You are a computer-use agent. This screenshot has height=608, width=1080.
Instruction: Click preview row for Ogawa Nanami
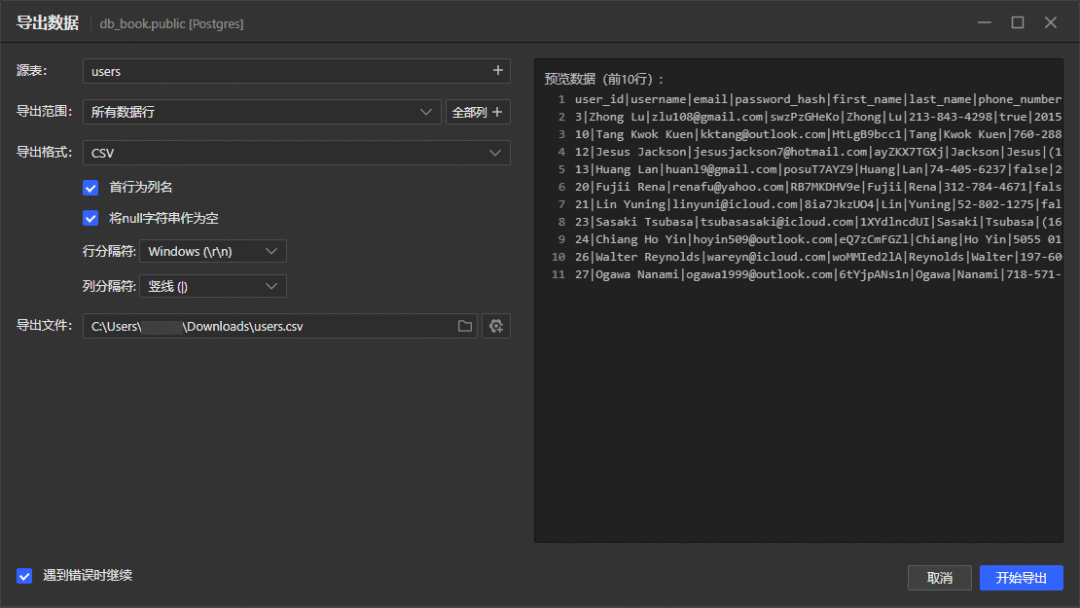pyautogui.click(x=818, y=275)
